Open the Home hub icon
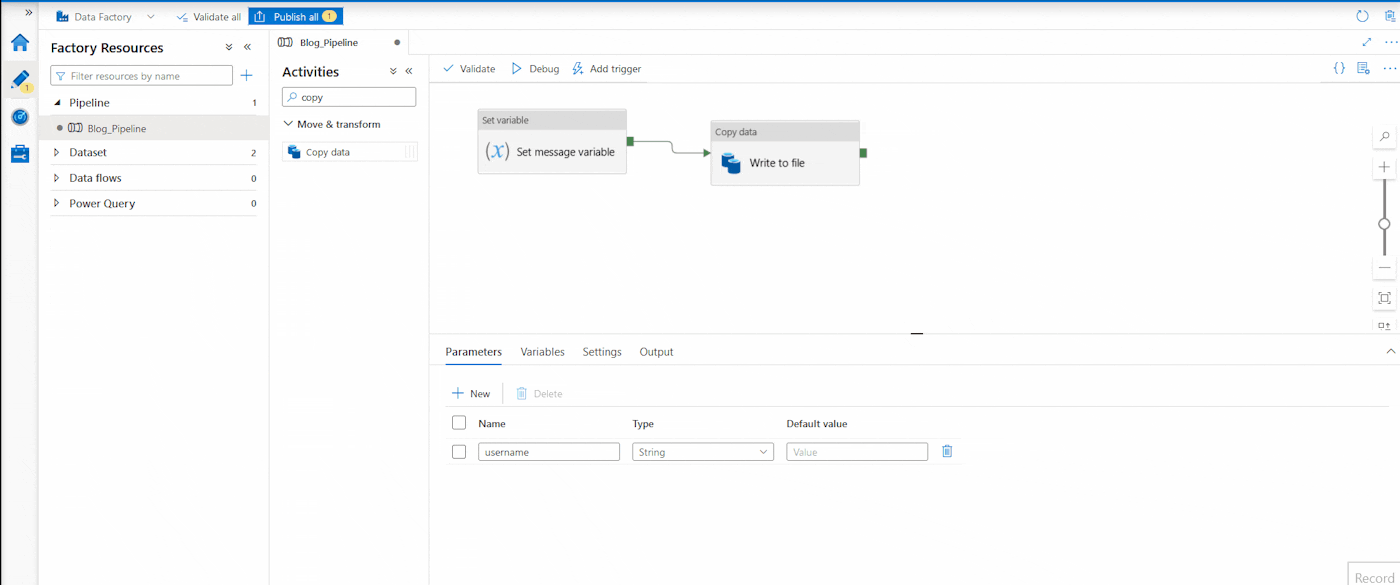 tap(20, 43)
